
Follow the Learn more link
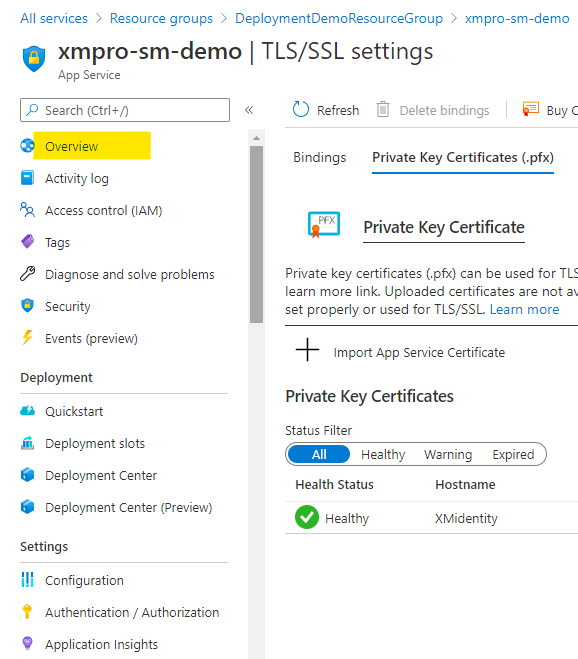pos(524,309)
